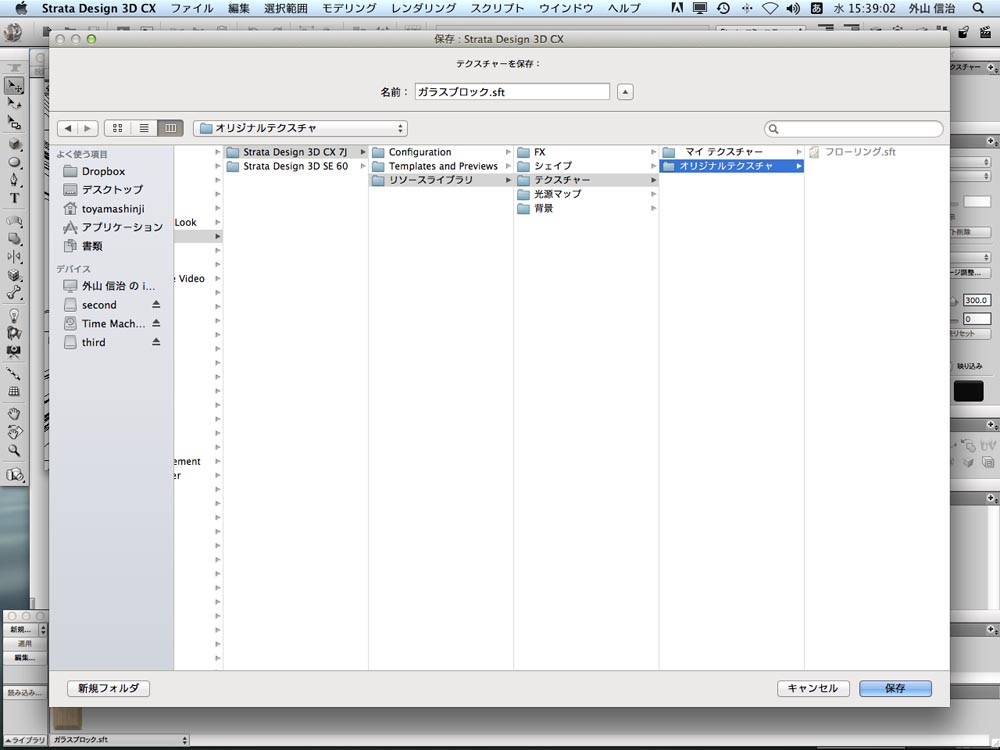Open the モデリング menu

coord(349,8)
